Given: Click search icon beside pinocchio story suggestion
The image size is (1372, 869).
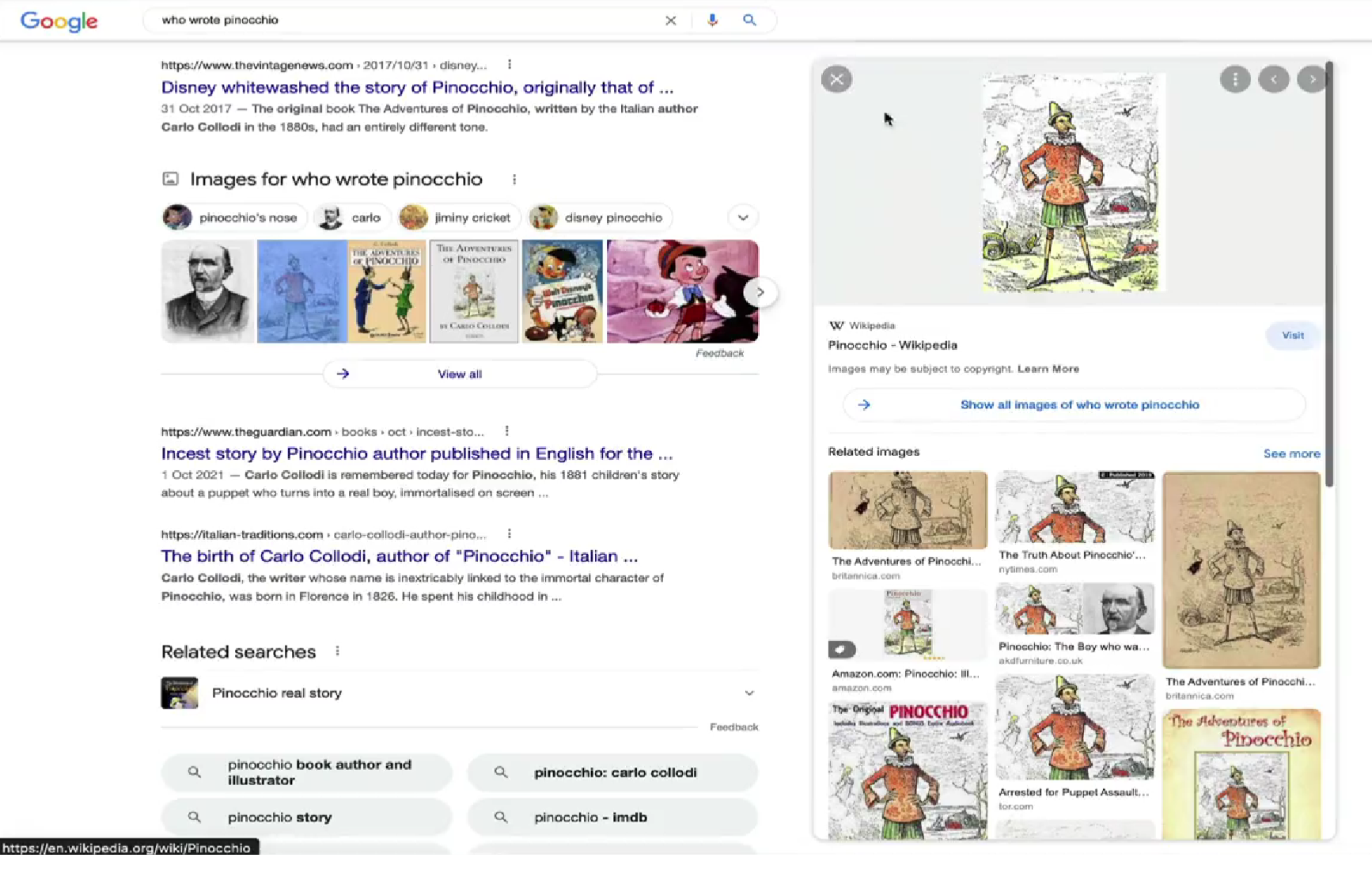Looking at the screenshot, I should [x=194, y=817].
